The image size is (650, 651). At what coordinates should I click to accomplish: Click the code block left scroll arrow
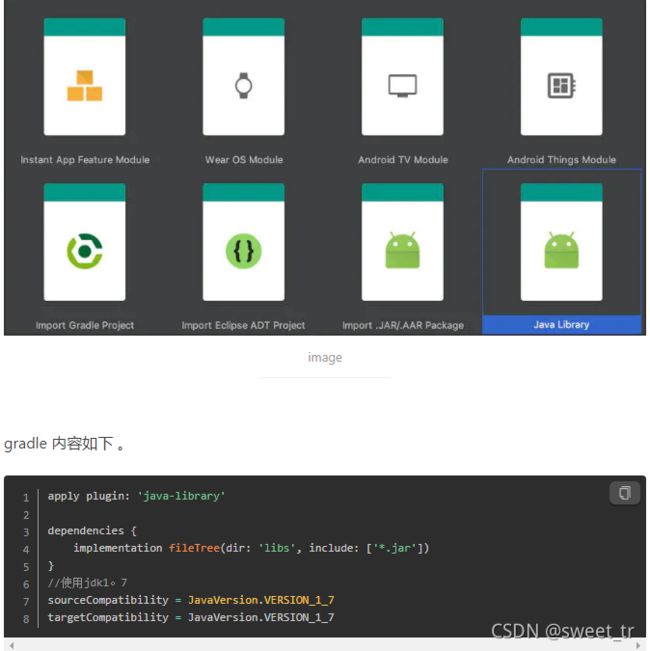click(x=12, y=646)
